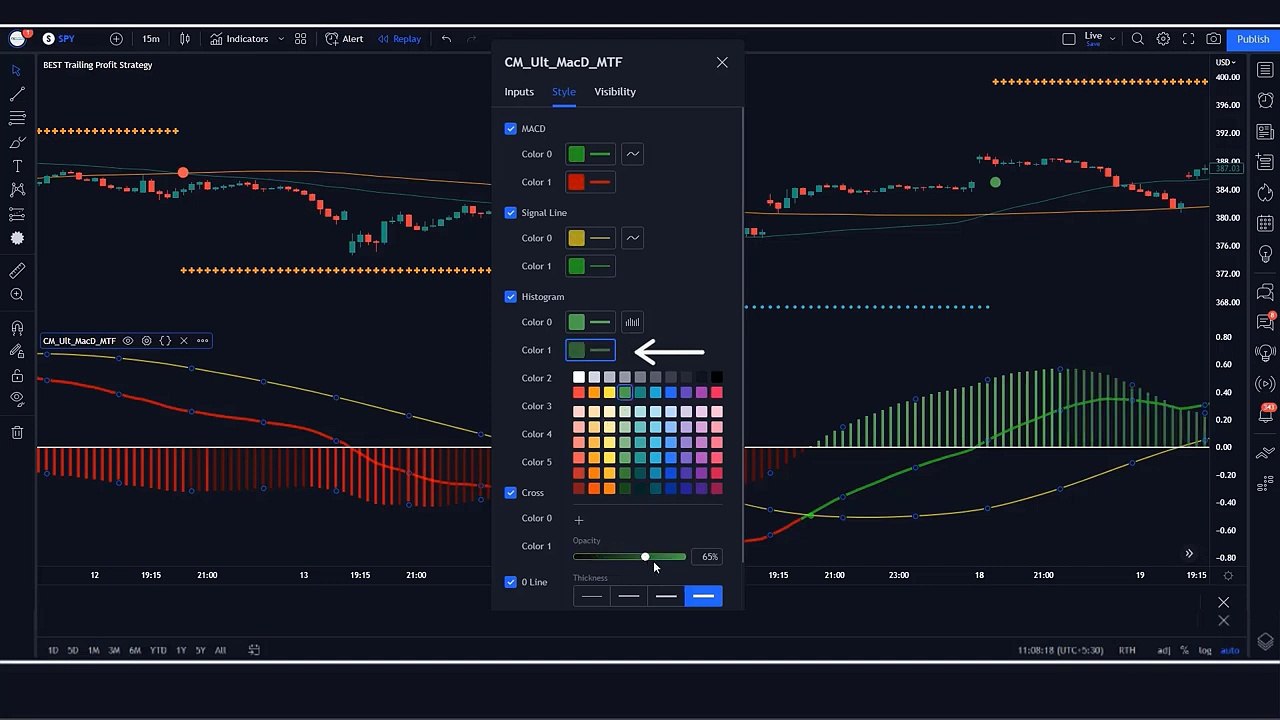Open the alerts clock icon in right sidebar
The width and height of the screenshot is (1280, 720).
[1265, 100]
